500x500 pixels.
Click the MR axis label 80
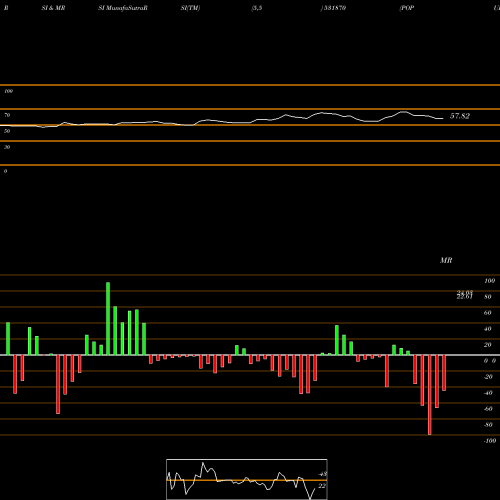[488, 297]
